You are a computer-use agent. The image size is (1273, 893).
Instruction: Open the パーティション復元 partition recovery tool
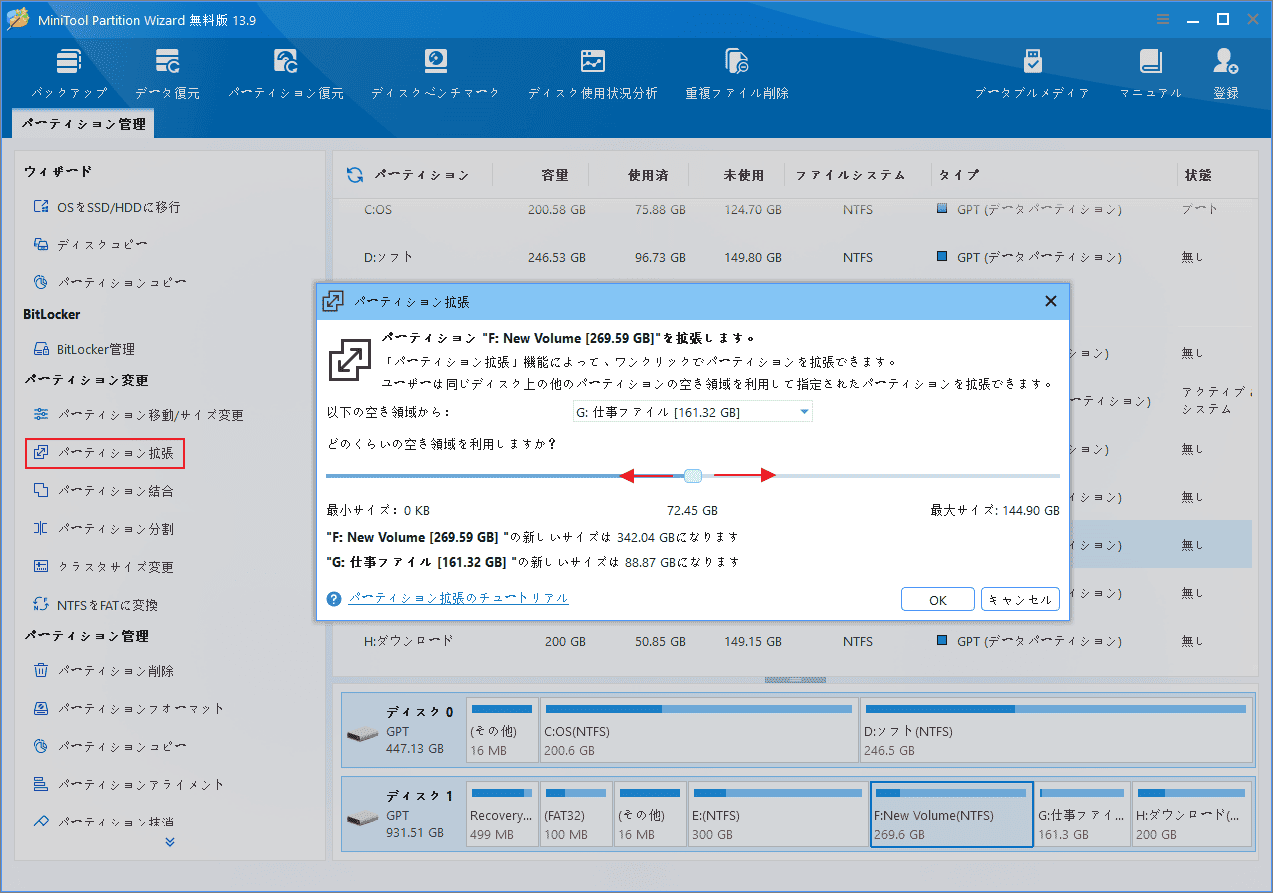[286, 74]
